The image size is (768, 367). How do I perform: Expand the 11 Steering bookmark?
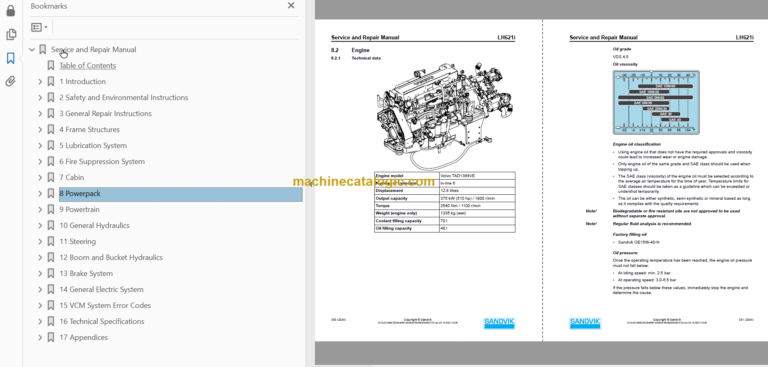40,242
